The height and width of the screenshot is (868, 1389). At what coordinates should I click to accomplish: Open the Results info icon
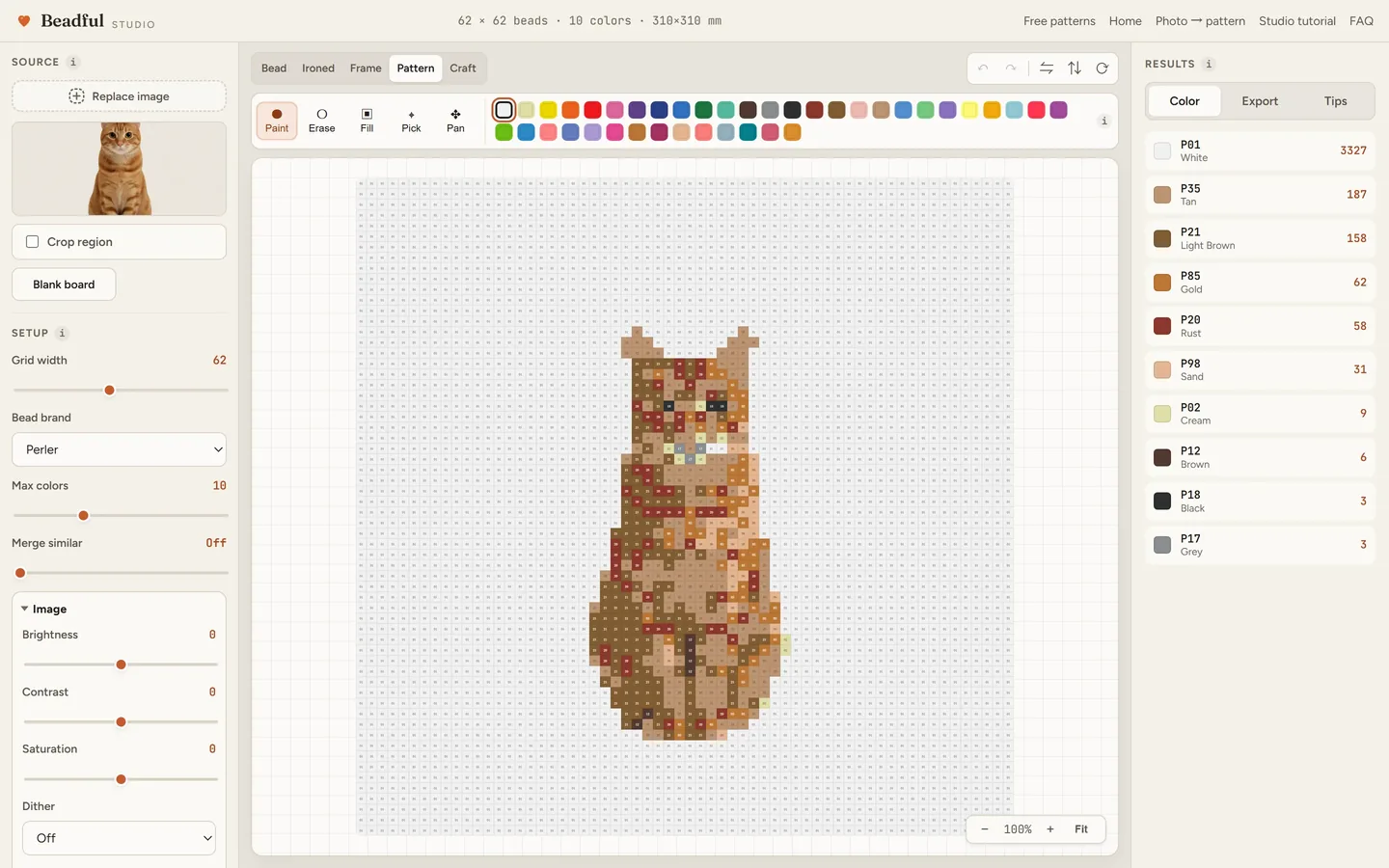[1209, 64]
